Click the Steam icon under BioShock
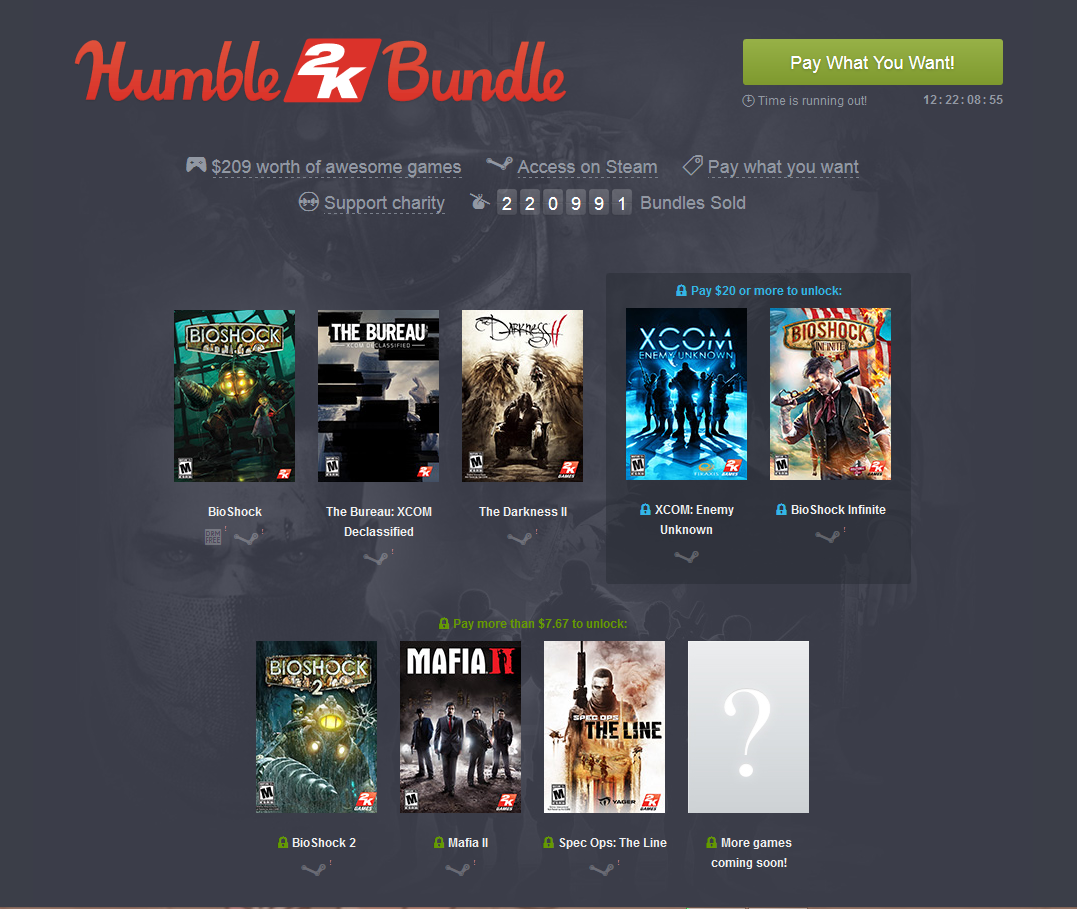This screenshot has width=1077, height=909. pyautogui.click(x=245, y=538)
